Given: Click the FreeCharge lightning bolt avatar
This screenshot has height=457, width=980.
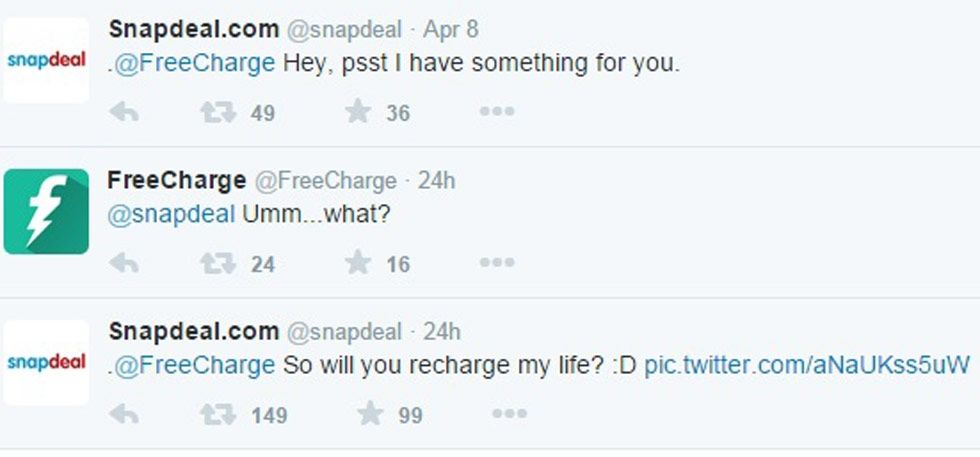Looking at the screenshot, I should pyautogui.click(x=46, y=211).
